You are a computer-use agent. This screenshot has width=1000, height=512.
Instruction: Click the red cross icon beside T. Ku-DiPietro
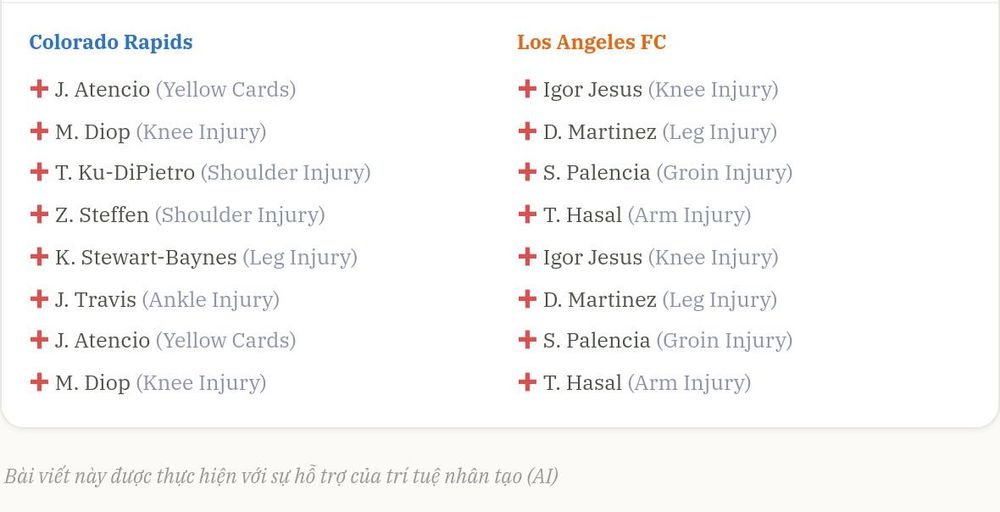pyautogui.click(x=39, y=172)
